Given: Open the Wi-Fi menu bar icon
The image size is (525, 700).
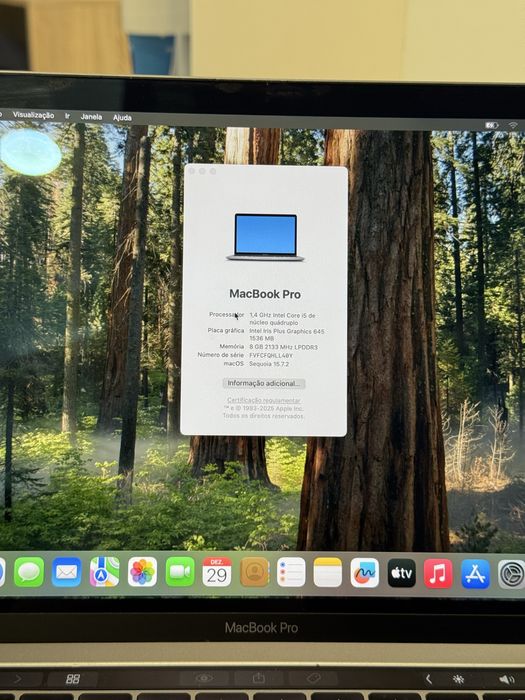Looking at the screenshot, I should 512,126.
